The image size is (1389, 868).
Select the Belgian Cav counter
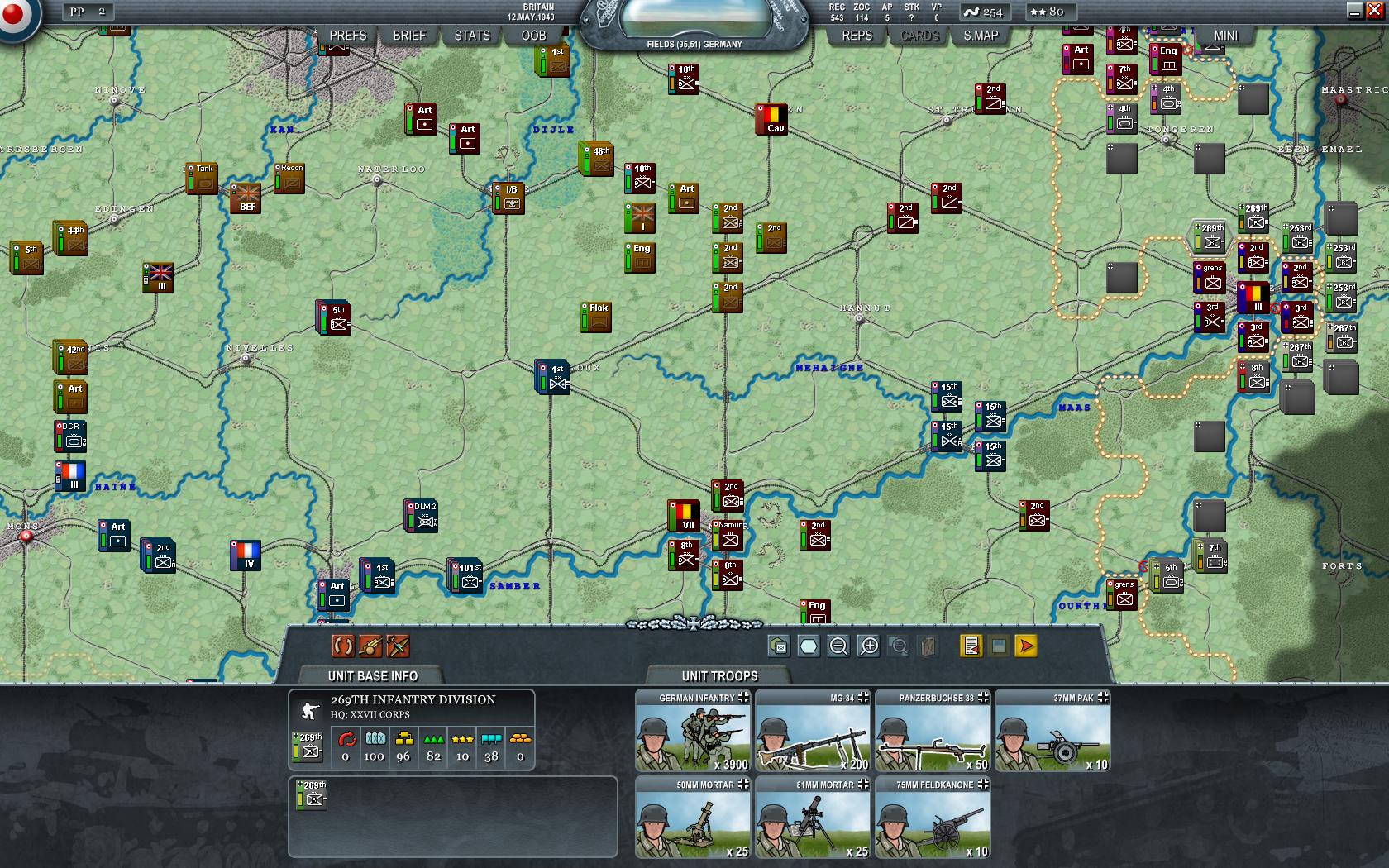[771, 119]
